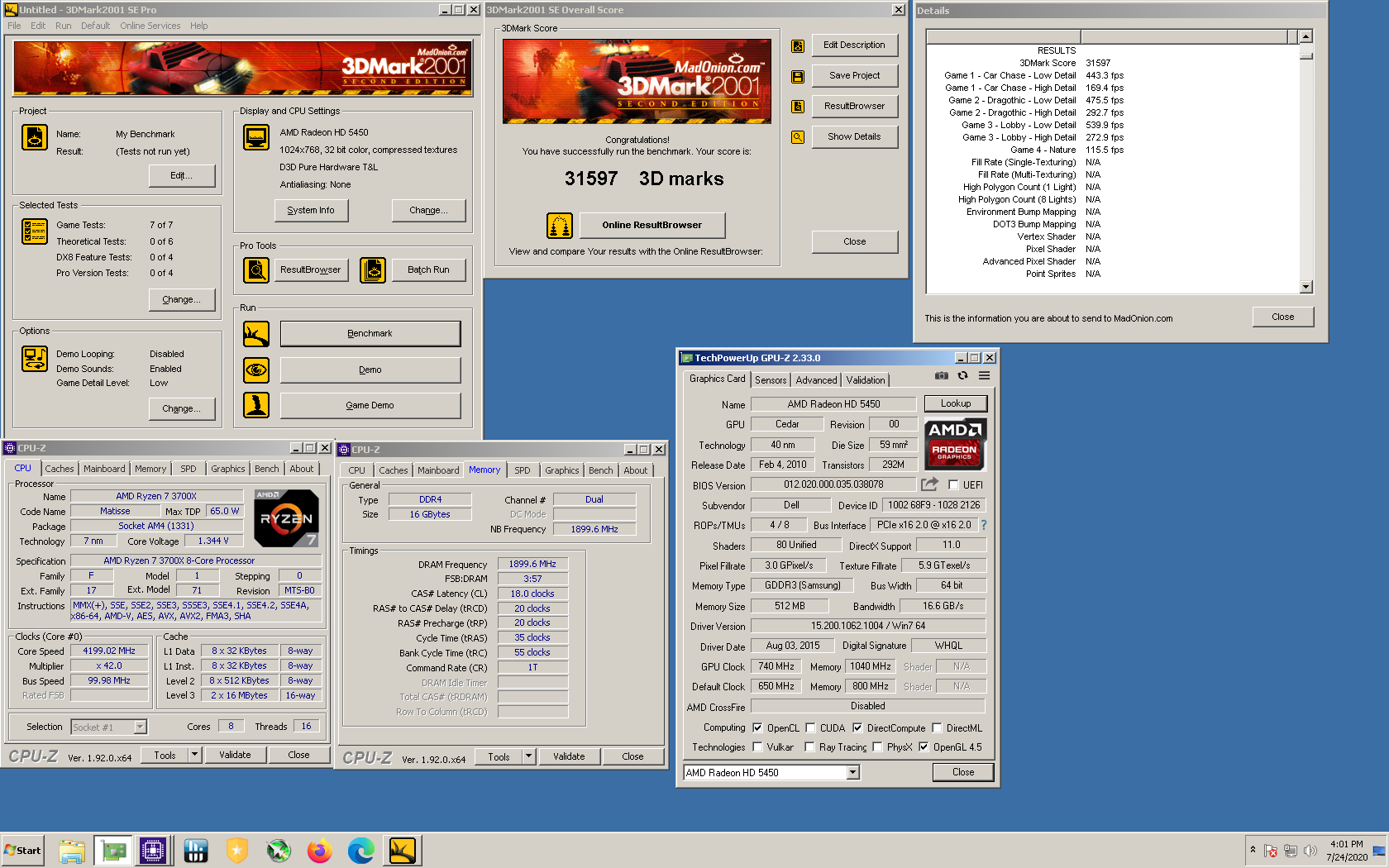This screenshot has width=1389, height=868.
Task: Open the GPU-Z hamburger menu
Action: [x=984, y=375]
